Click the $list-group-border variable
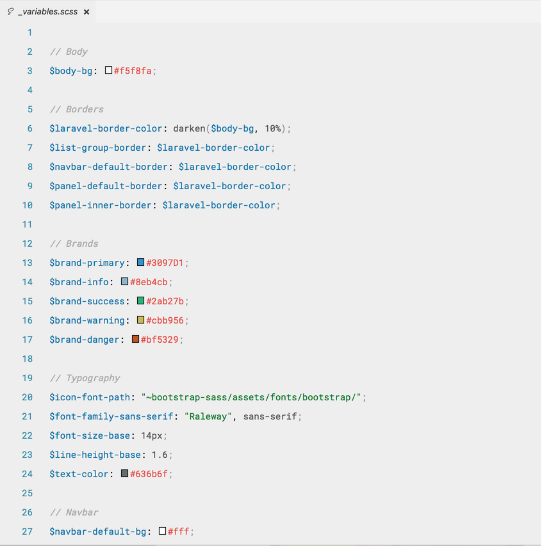Image resolution: width=541 pixels, height=546 pixels. click(x=97, y=148)
